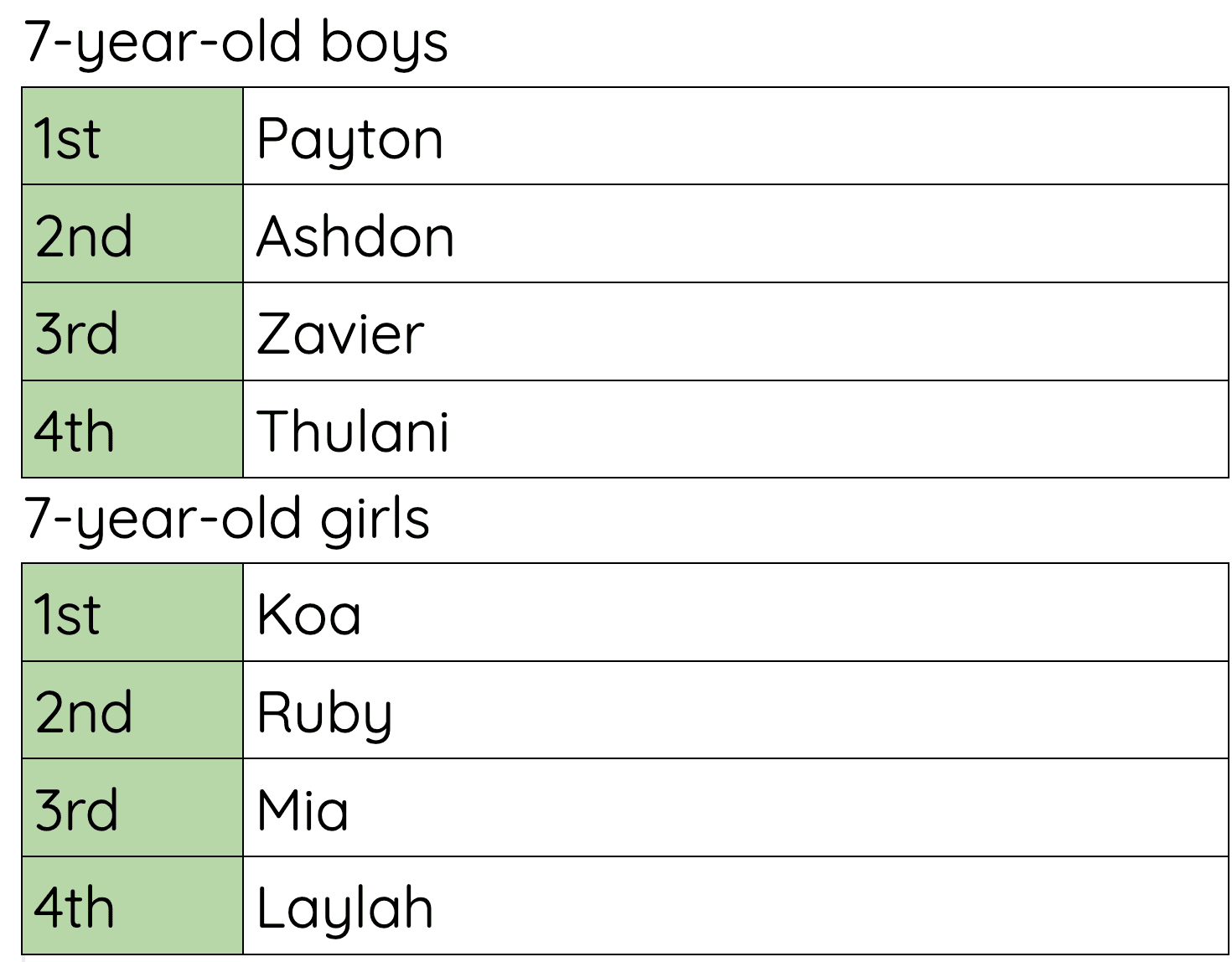
Task: Click the girls 4th place label cell
Action: click(132, 906)
